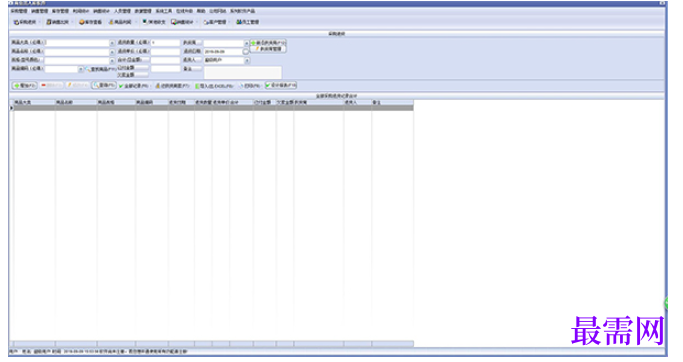
Task: Click the 进货数量 quantity input field
Action: (165, 43)
